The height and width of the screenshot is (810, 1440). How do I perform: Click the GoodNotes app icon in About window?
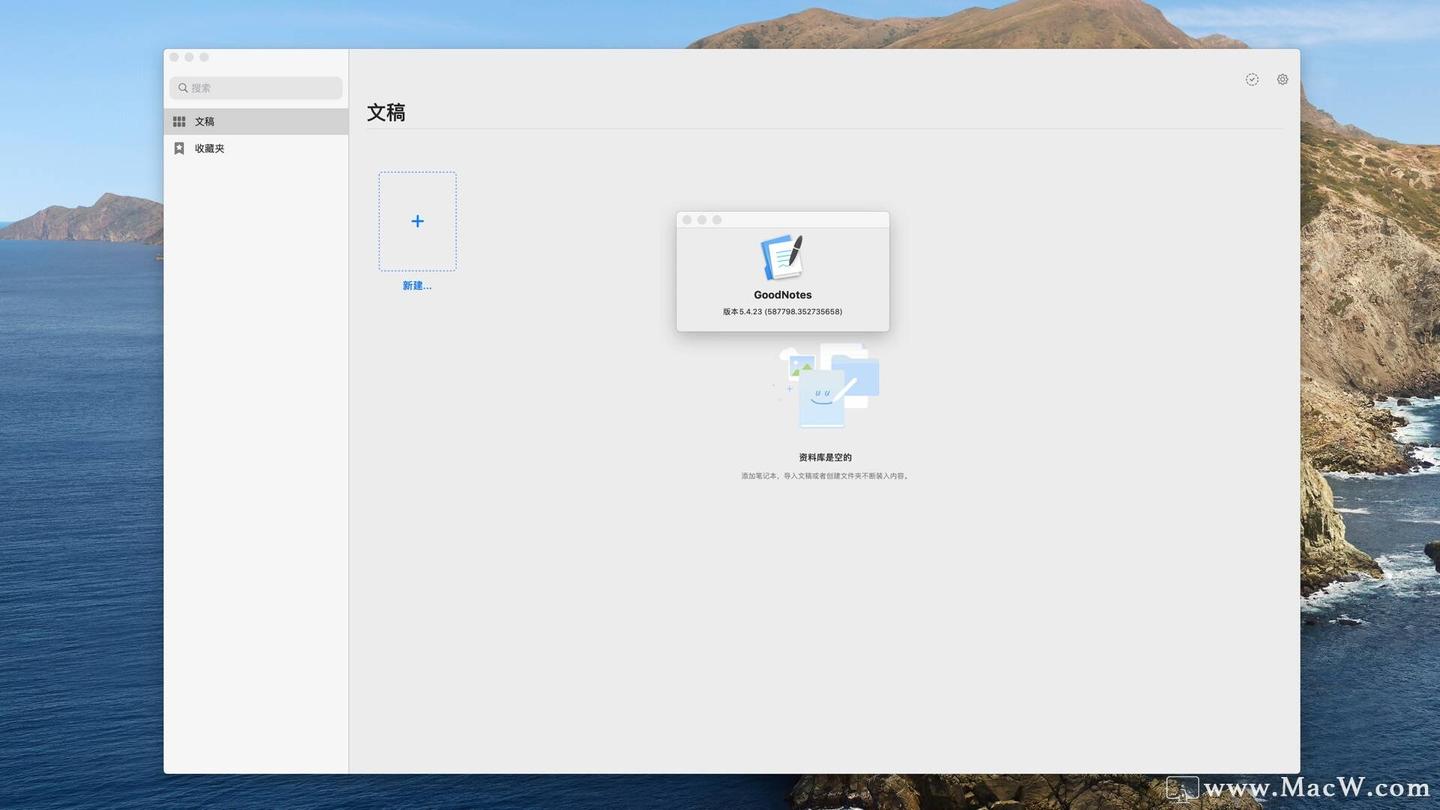pyautogui.click(x=782, y=257)
